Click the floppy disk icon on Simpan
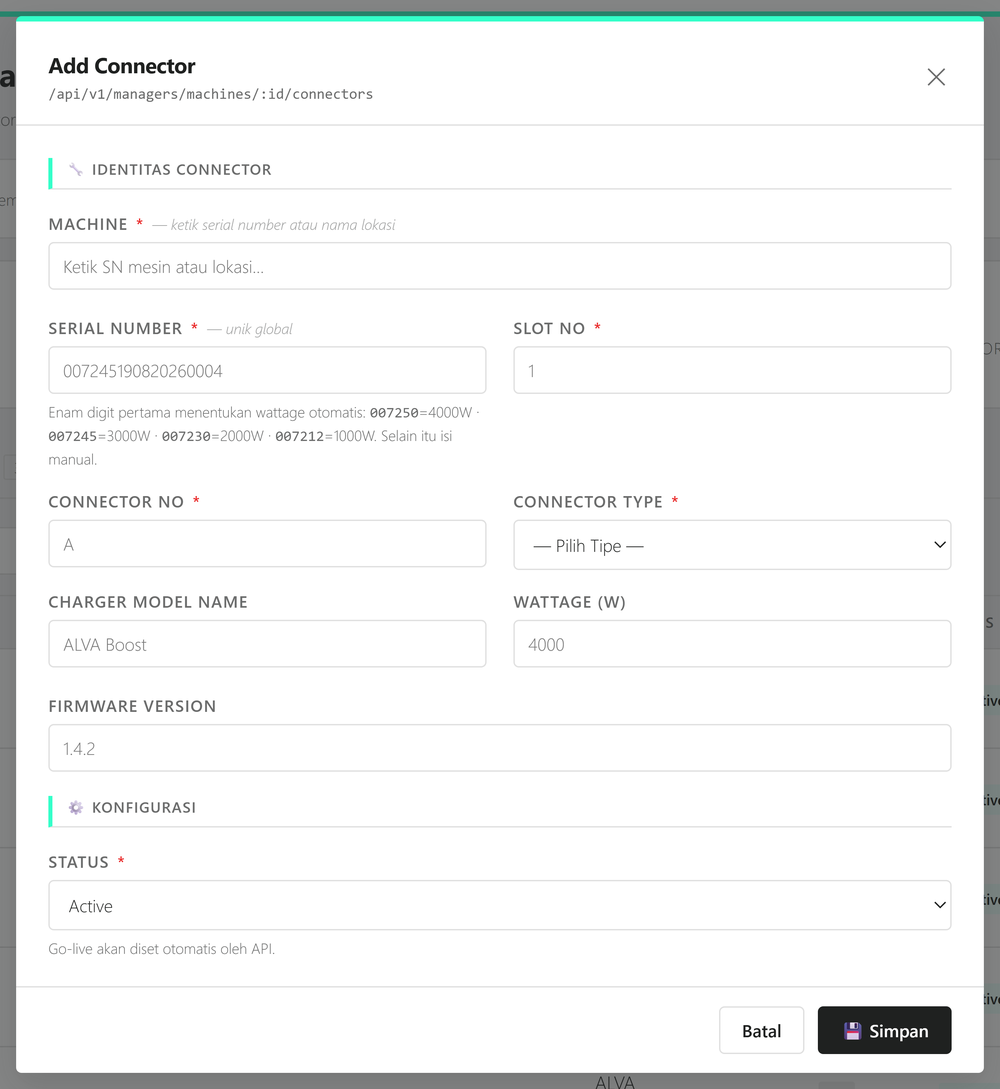The height and width of the screenshot is (1089, 1000). [x=852, y=1031]
